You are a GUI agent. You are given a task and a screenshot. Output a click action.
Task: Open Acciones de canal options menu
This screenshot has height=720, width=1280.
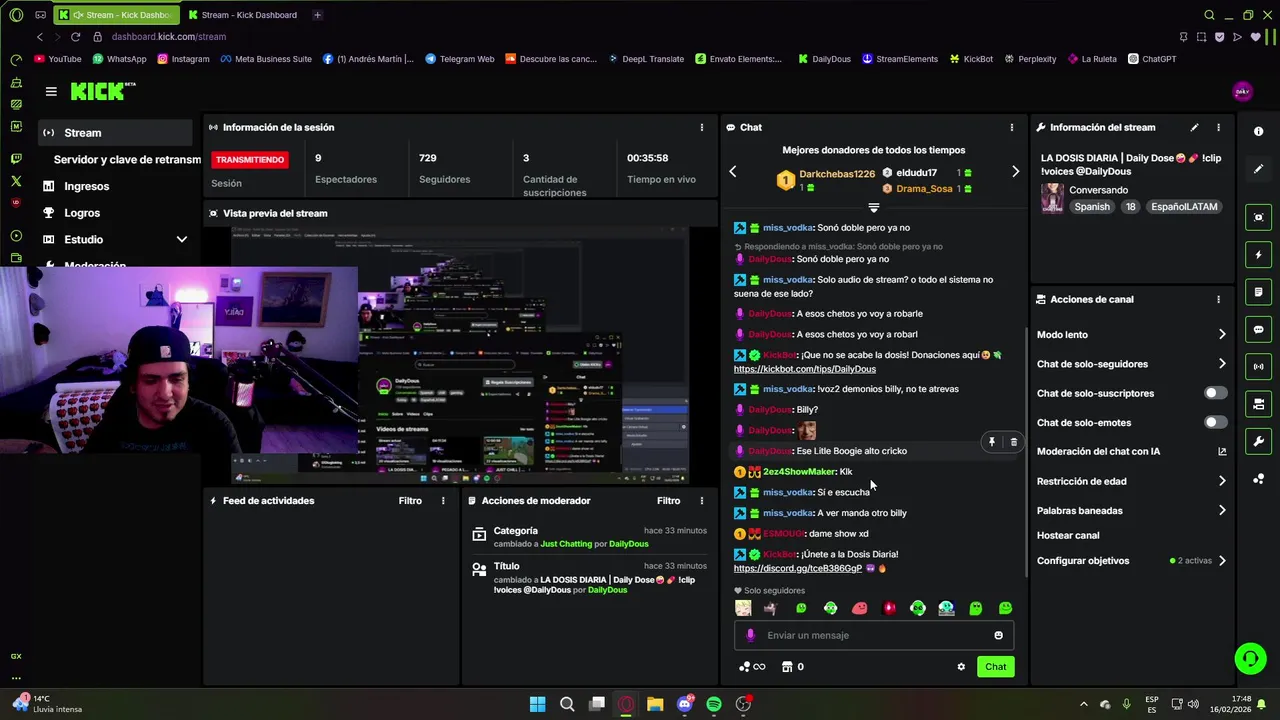[x=1218, y=299]
